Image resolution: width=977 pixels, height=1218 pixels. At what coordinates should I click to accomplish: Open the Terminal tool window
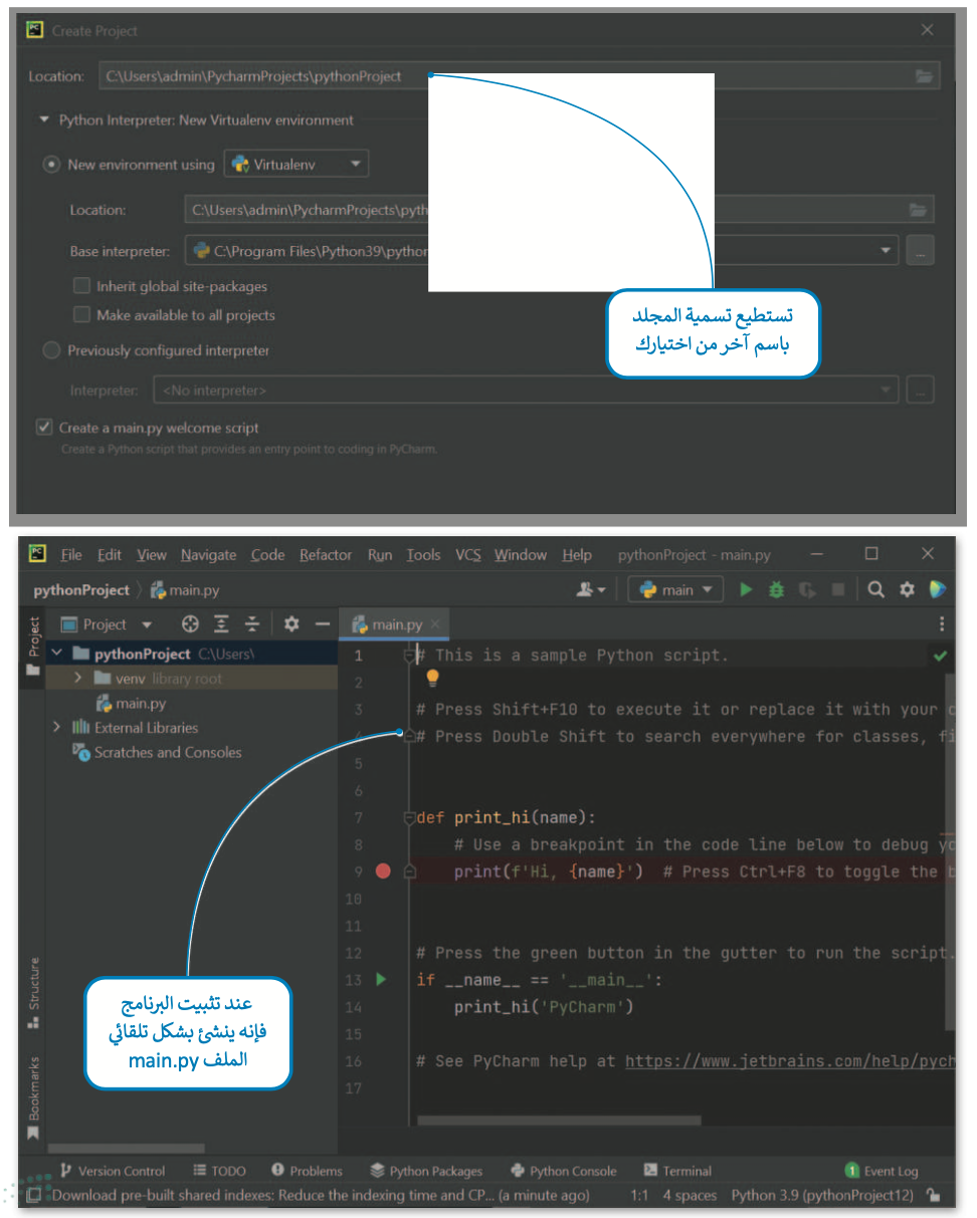[x=678, y=1170]
